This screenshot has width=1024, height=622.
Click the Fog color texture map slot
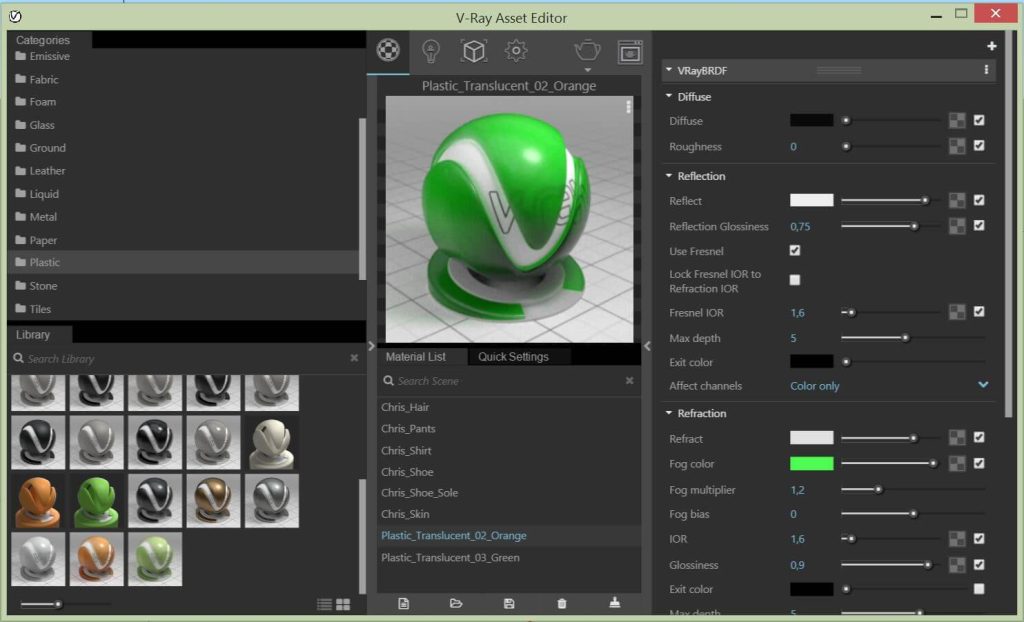tap(957, 463)
